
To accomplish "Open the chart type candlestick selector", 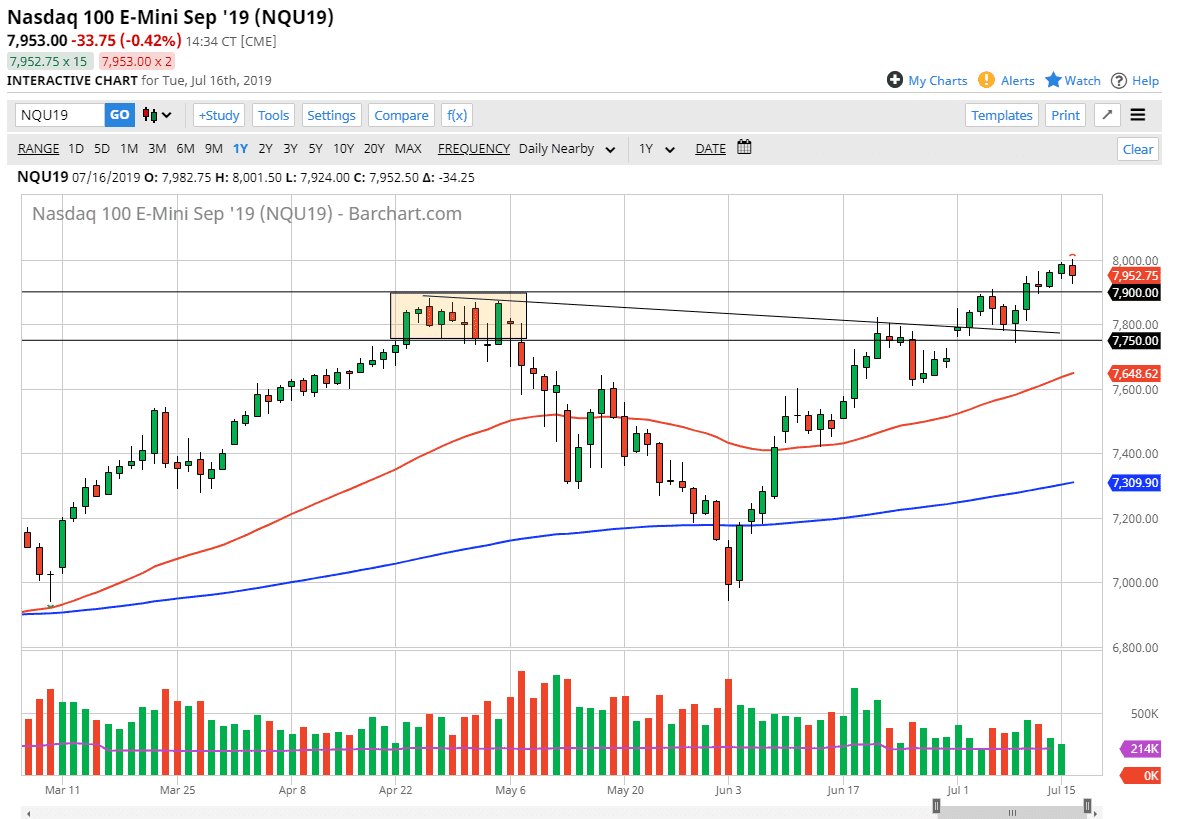I will pyautogui.click(x=158, y=115).
